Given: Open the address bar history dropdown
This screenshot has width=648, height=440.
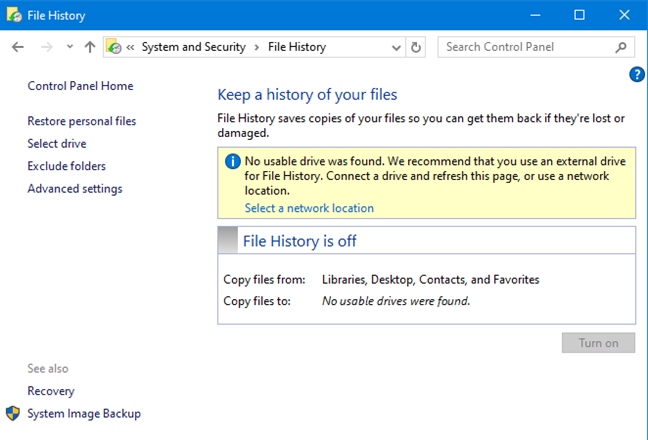Looking at the screenshot, I should (x=396, y=48).
